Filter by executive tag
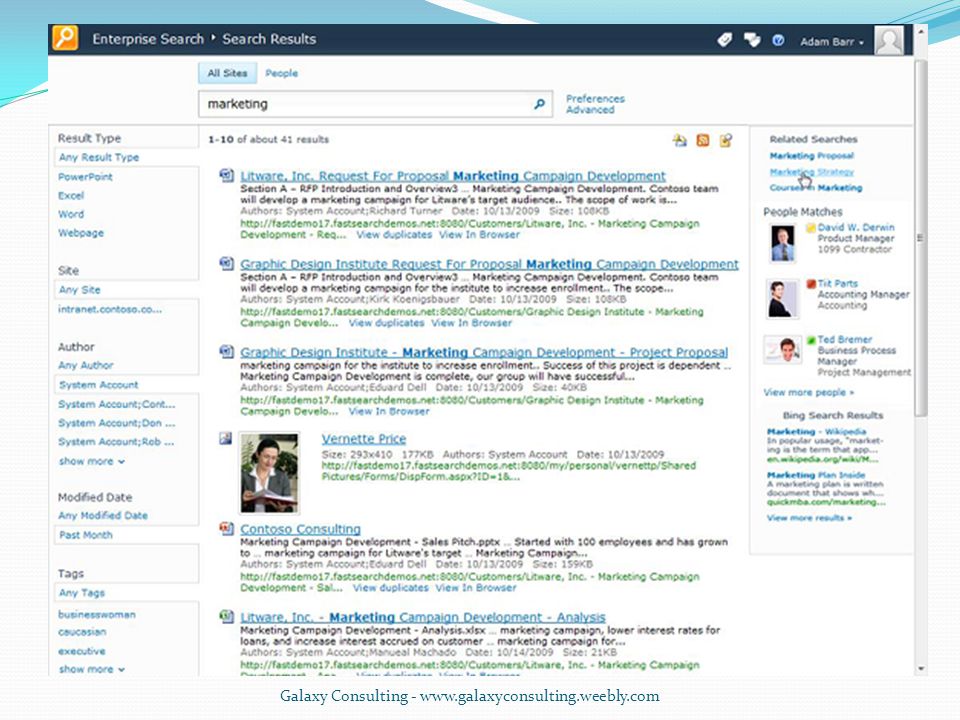 coord(81,651)
